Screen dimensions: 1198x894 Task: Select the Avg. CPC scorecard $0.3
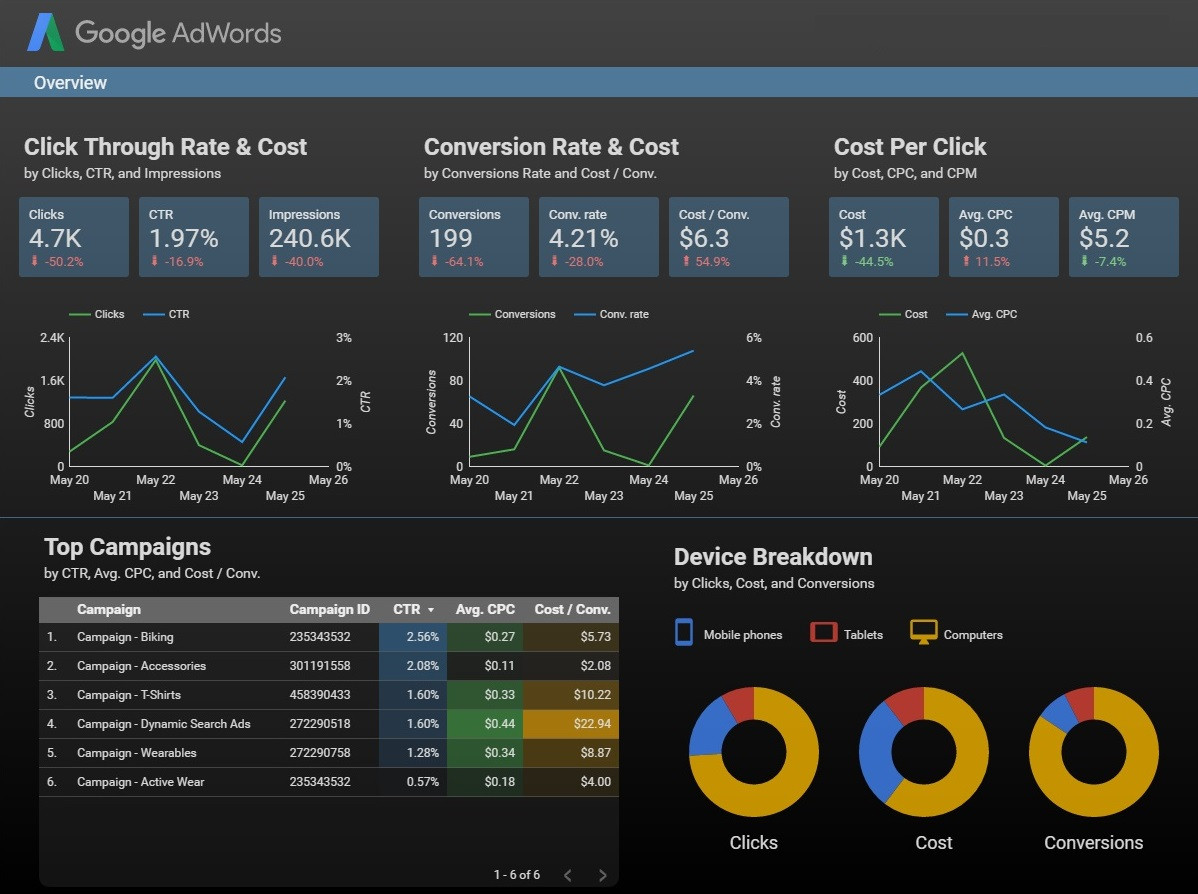pos(1004,237)
